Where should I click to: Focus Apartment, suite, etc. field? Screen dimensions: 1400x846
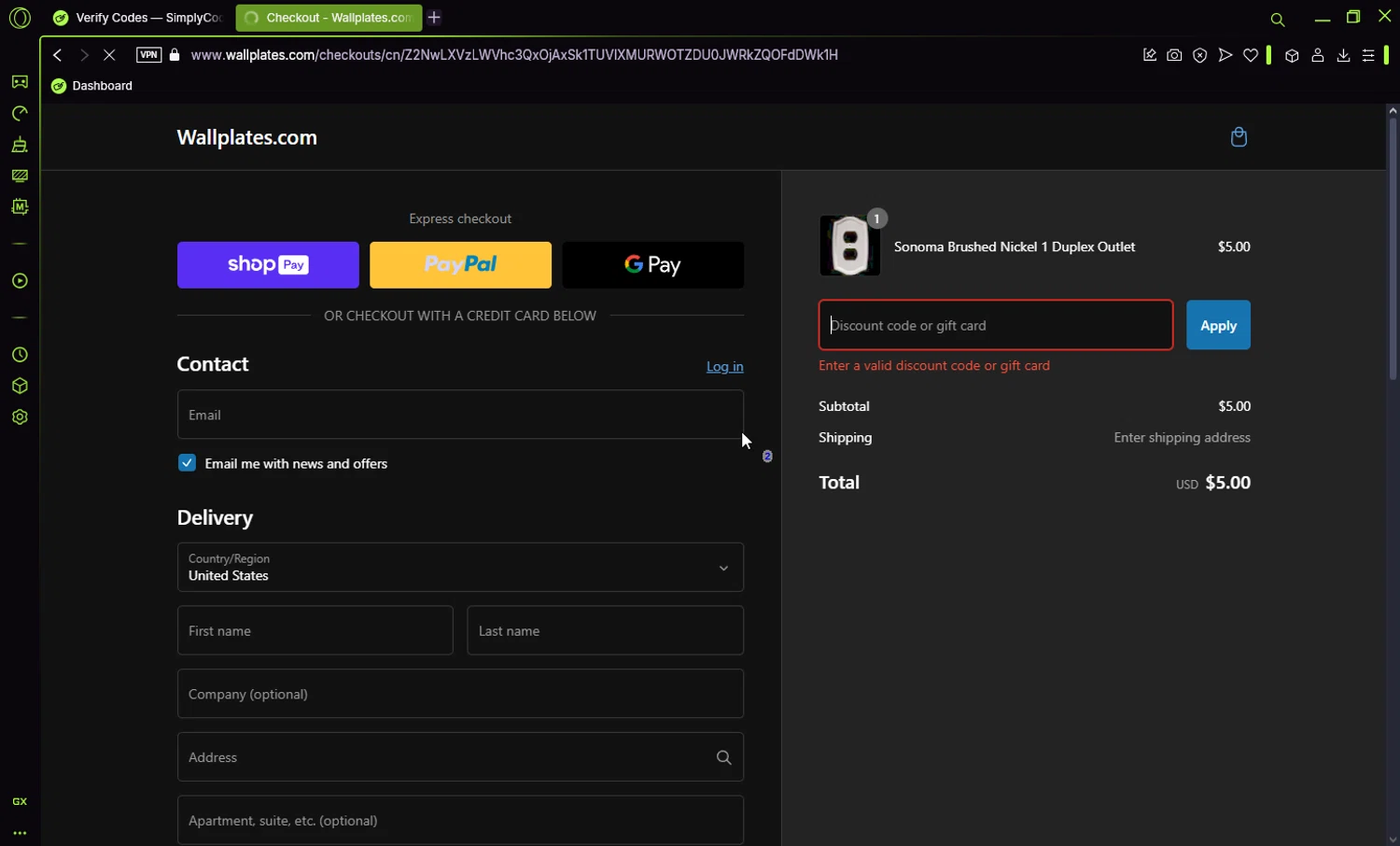(460, 820)
